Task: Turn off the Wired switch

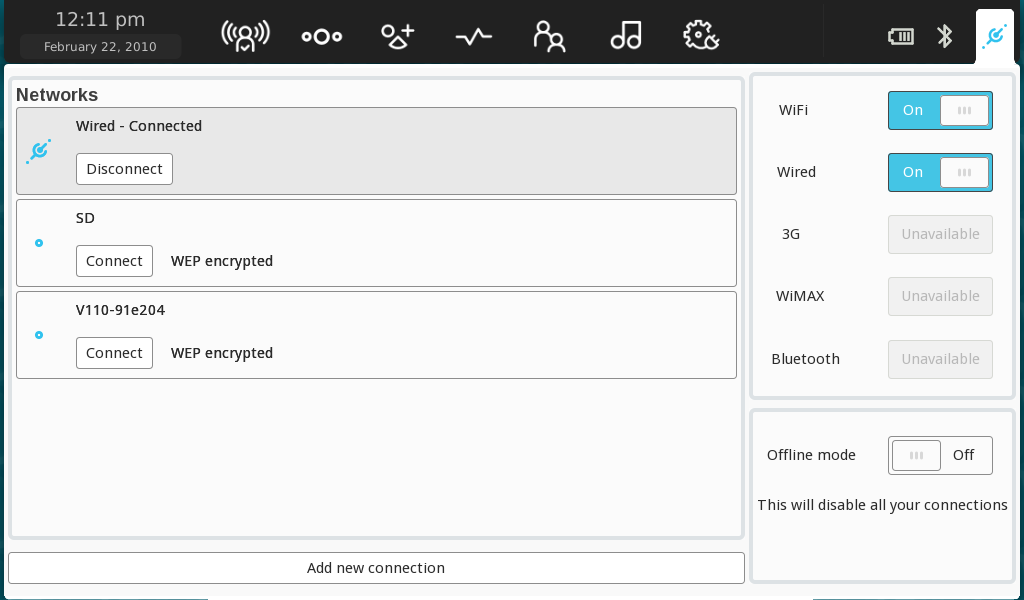Action: (x=940, y=172)
